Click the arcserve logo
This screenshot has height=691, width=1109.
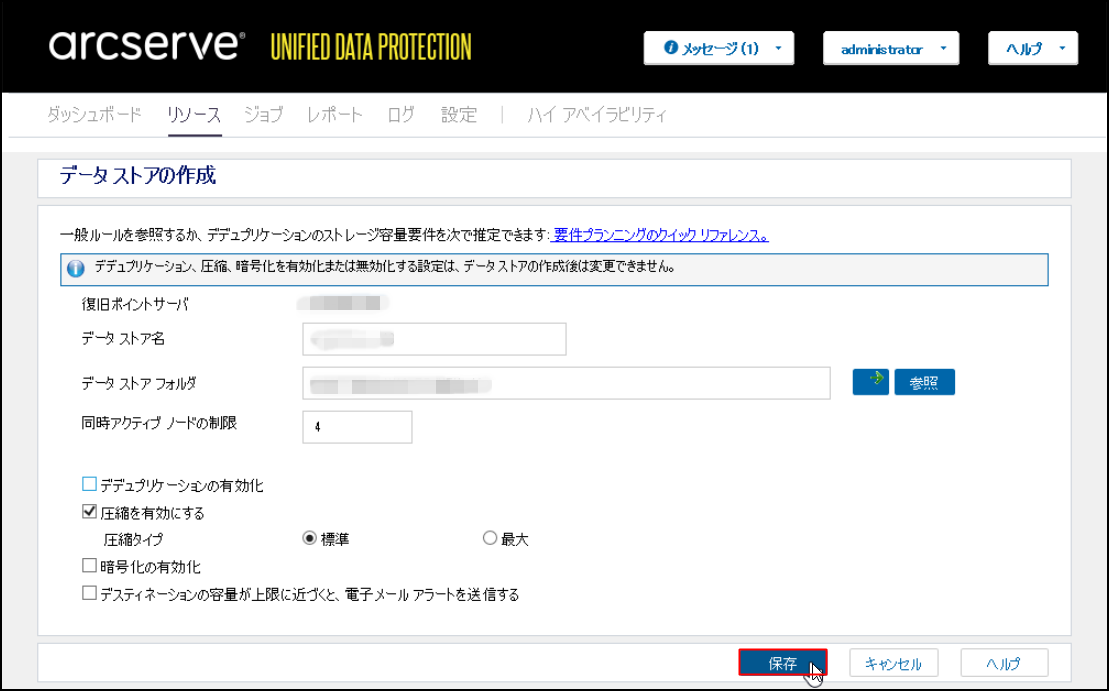146,46
